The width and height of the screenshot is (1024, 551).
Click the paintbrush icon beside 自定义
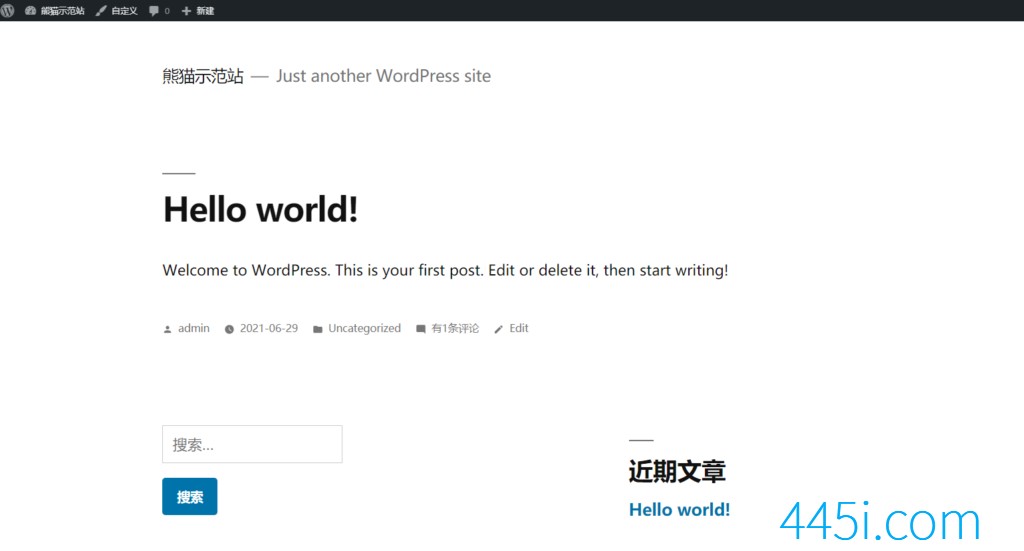pos(101,10)
